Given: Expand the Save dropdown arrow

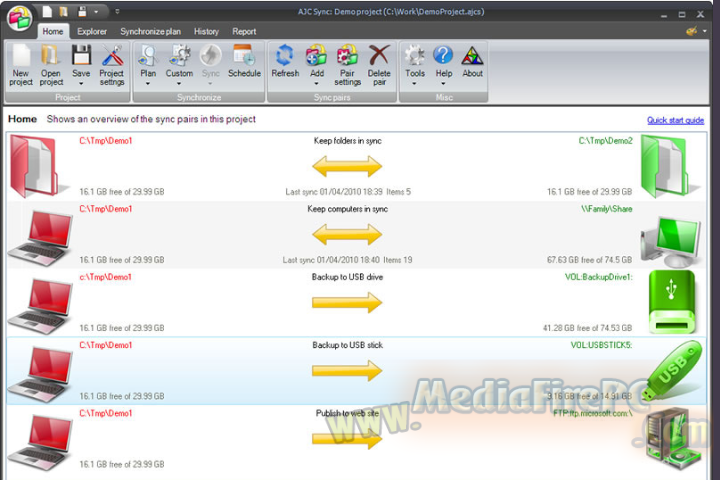Looking at the screenshot, I should point(81,84).
